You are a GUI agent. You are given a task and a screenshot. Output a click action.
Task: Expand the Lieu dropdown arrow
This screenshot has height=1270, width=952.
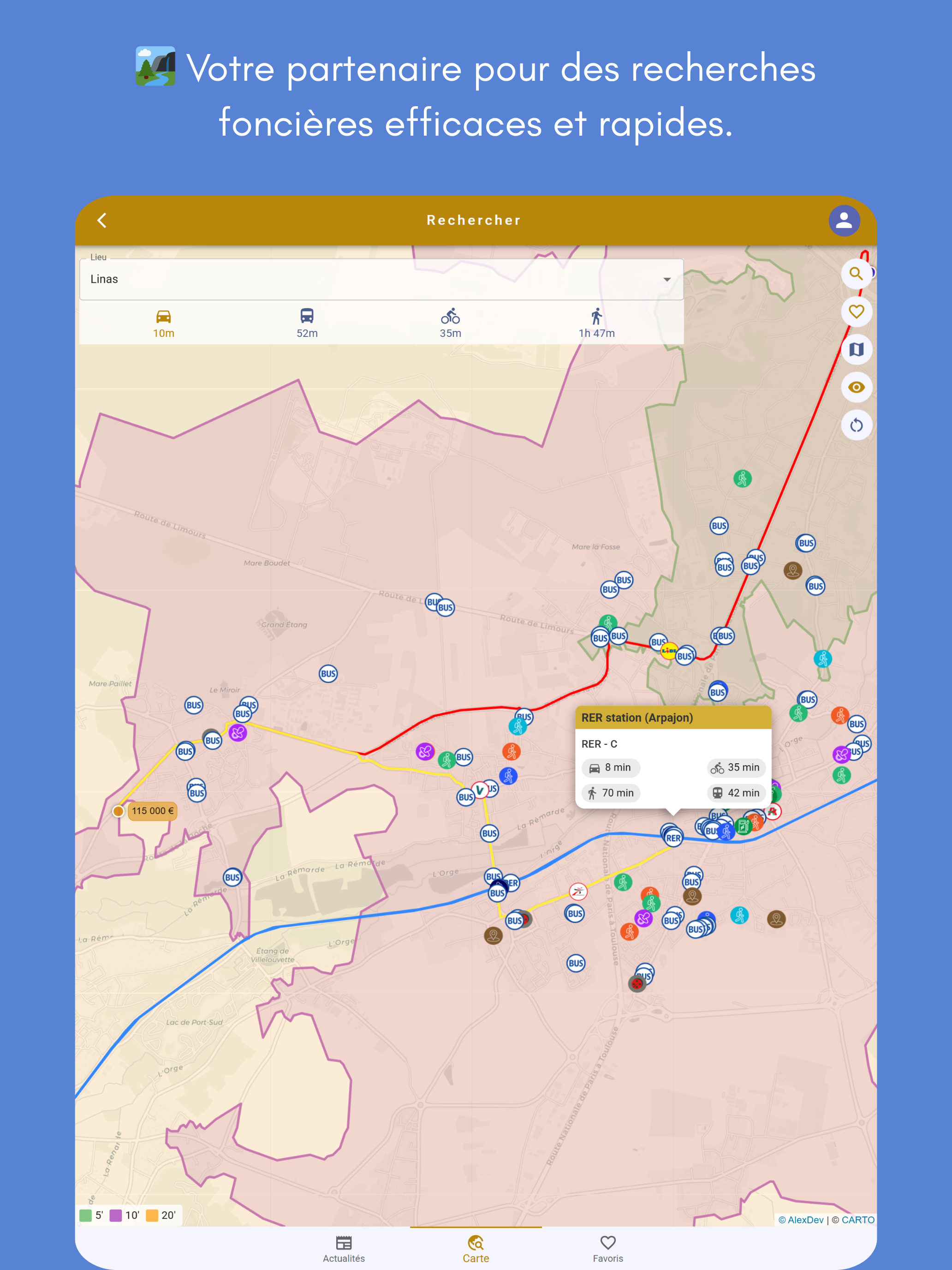click(667, 280)
